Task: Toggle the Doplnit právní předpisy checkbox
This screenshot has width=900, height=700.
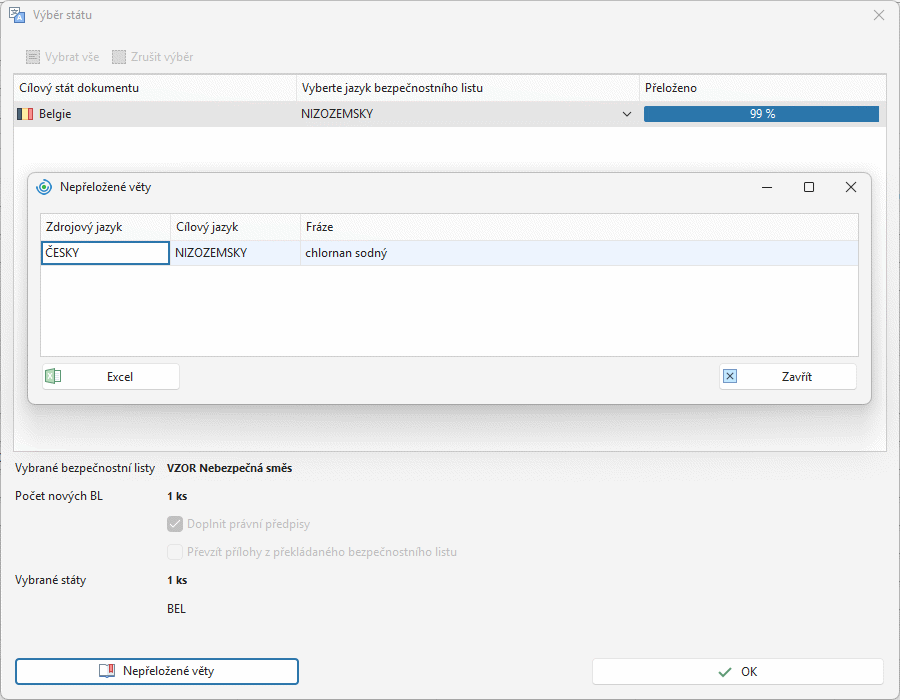Action: [175, 524]
